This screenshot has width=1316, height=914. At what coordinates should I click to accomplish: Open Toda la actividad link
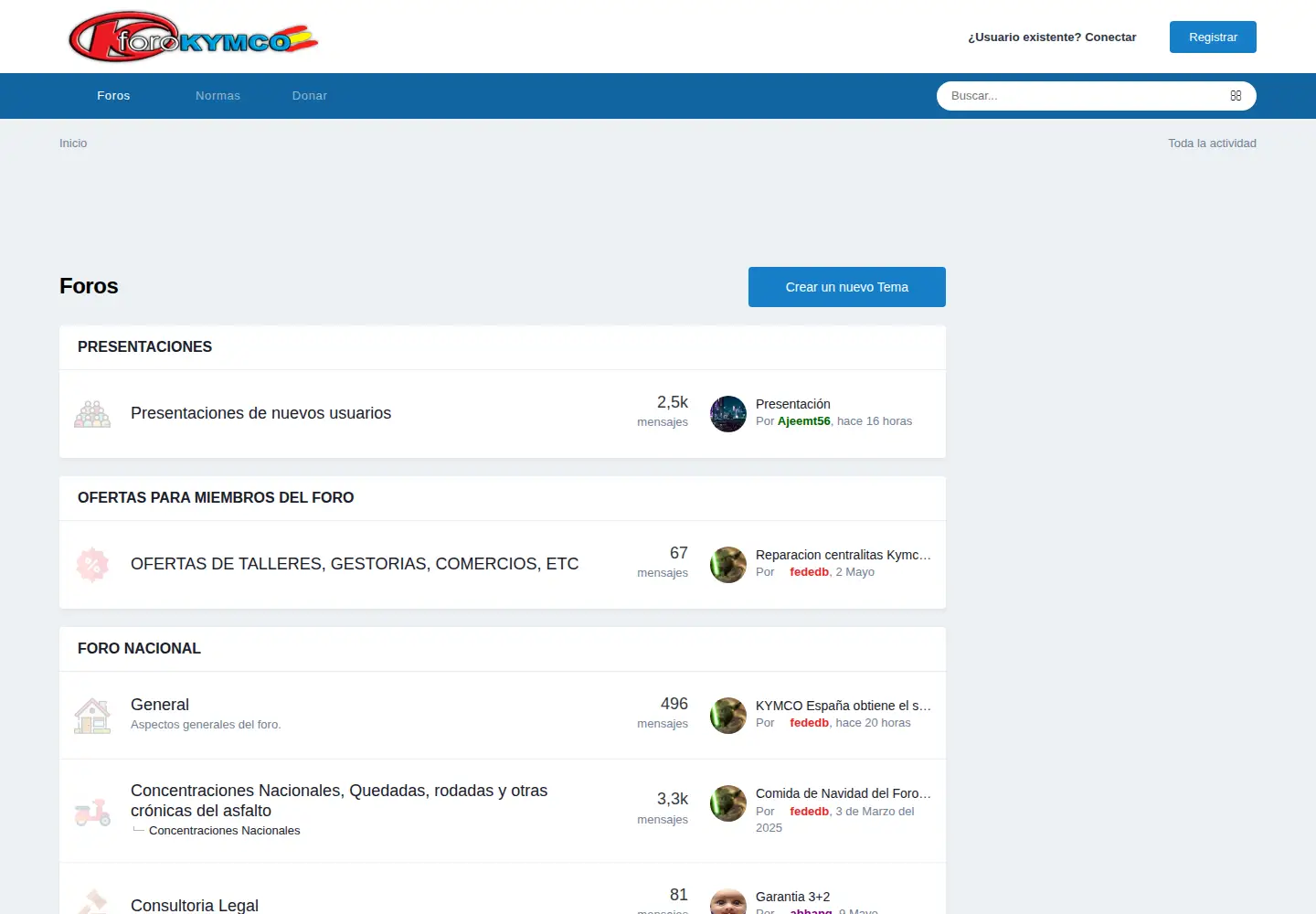point(1212,143)
